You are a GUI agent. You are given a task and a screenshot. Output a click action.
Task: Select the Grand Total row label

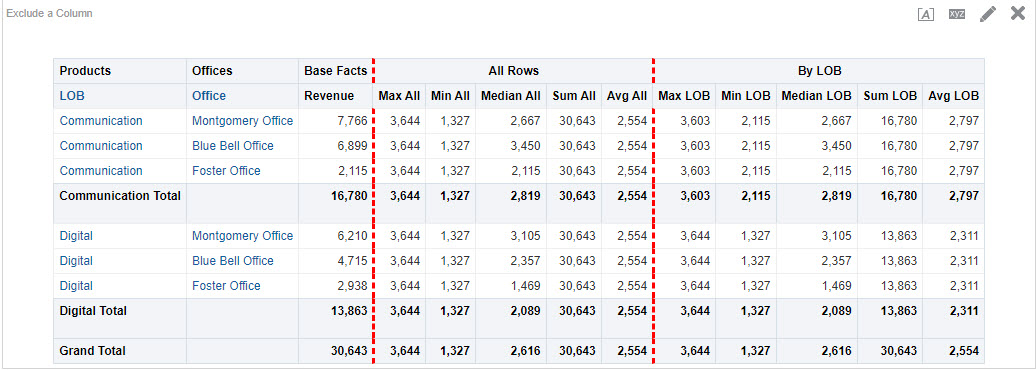[92, 351]
